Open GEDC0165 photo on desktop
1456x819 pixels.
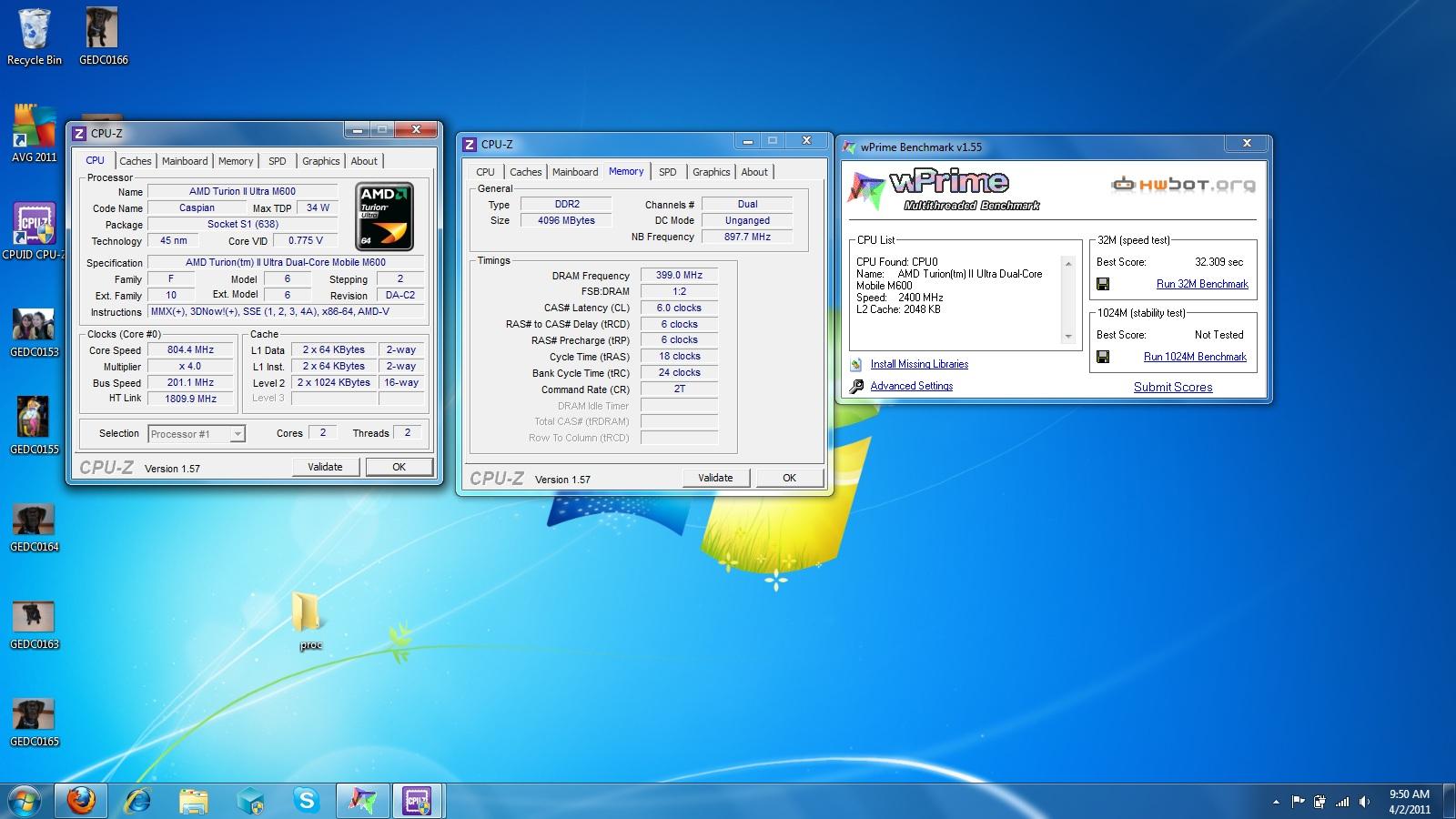[34, 723]
